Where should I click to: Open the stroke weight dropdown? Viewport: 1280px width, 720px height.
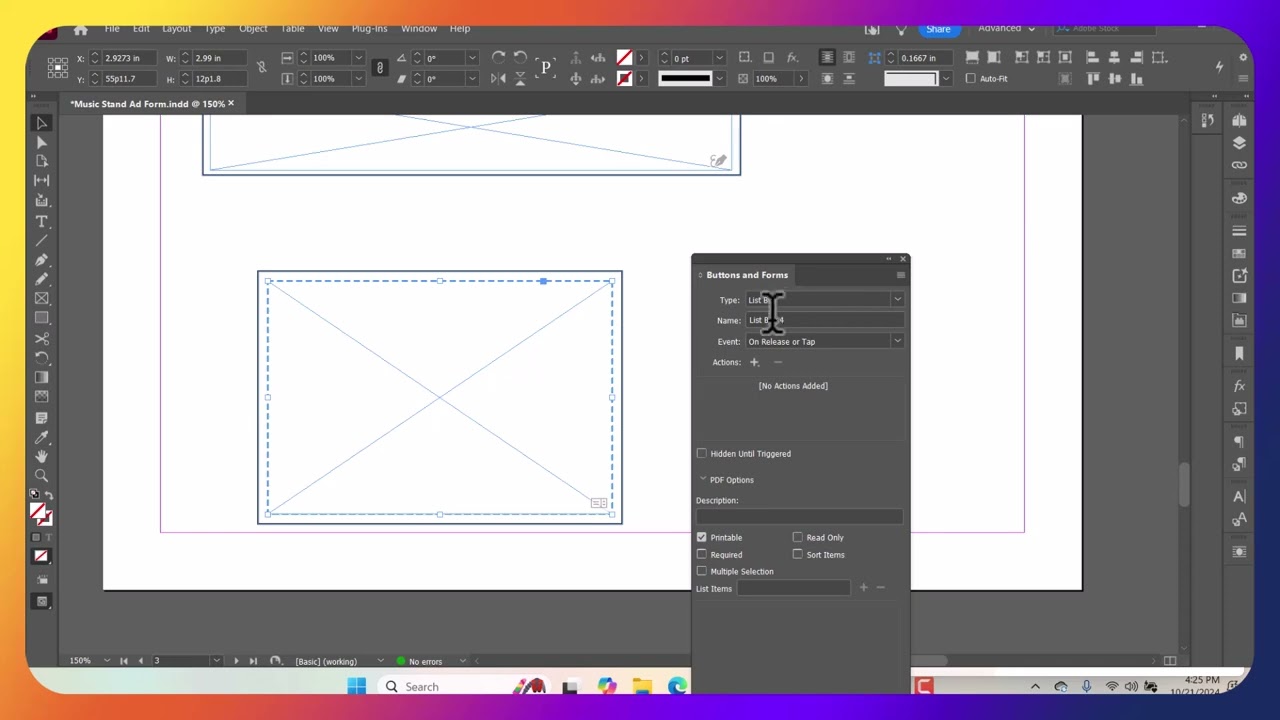719,58
